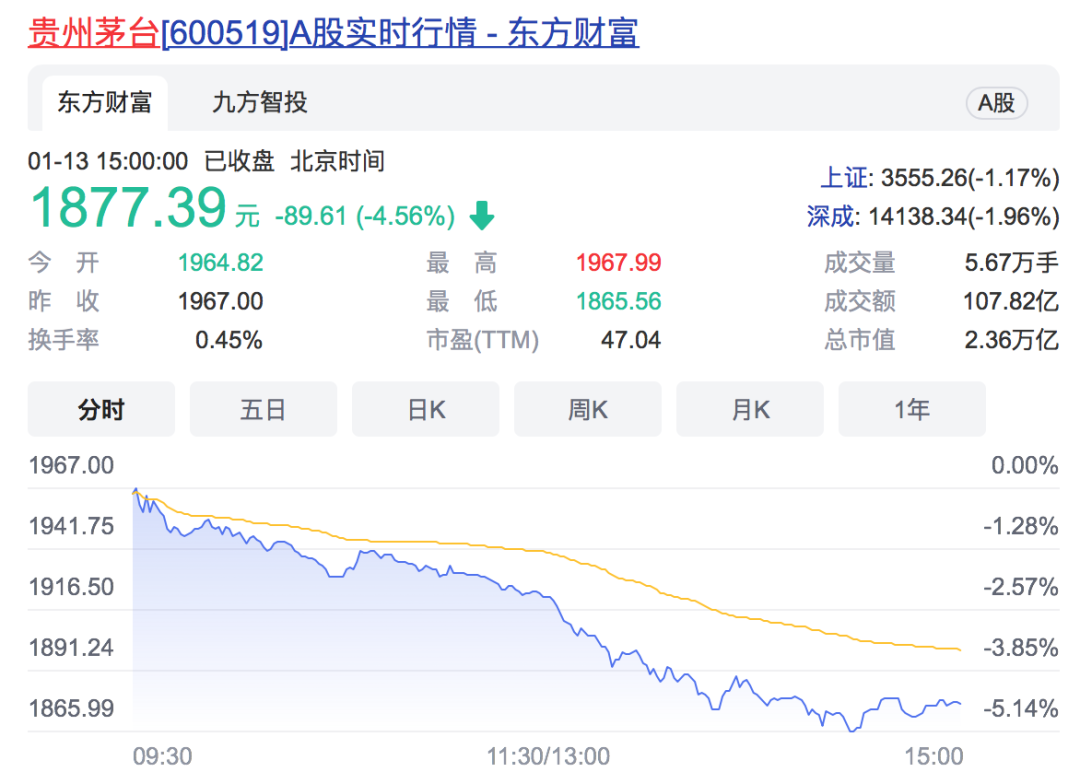Click the 1865.99 price axis label

[71, 708]
